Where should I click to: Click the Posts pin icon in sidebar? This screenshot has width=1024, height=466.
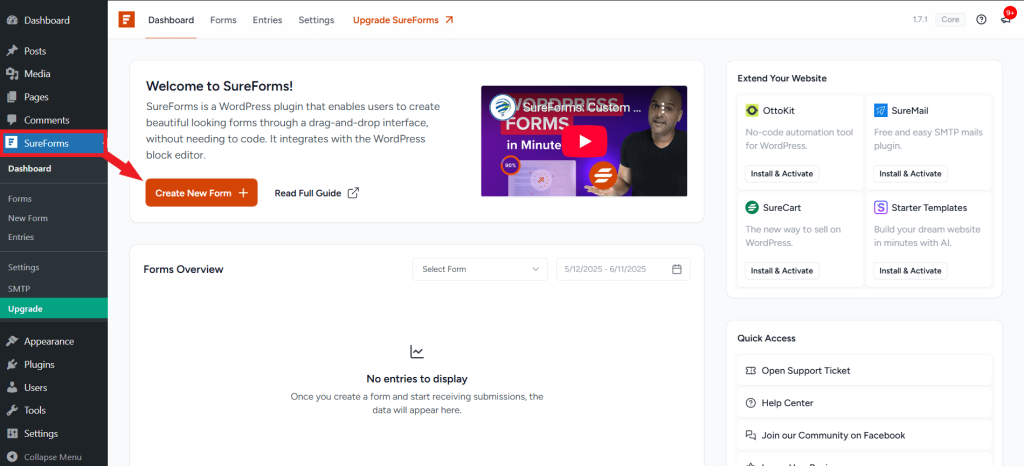pos(12,51)
